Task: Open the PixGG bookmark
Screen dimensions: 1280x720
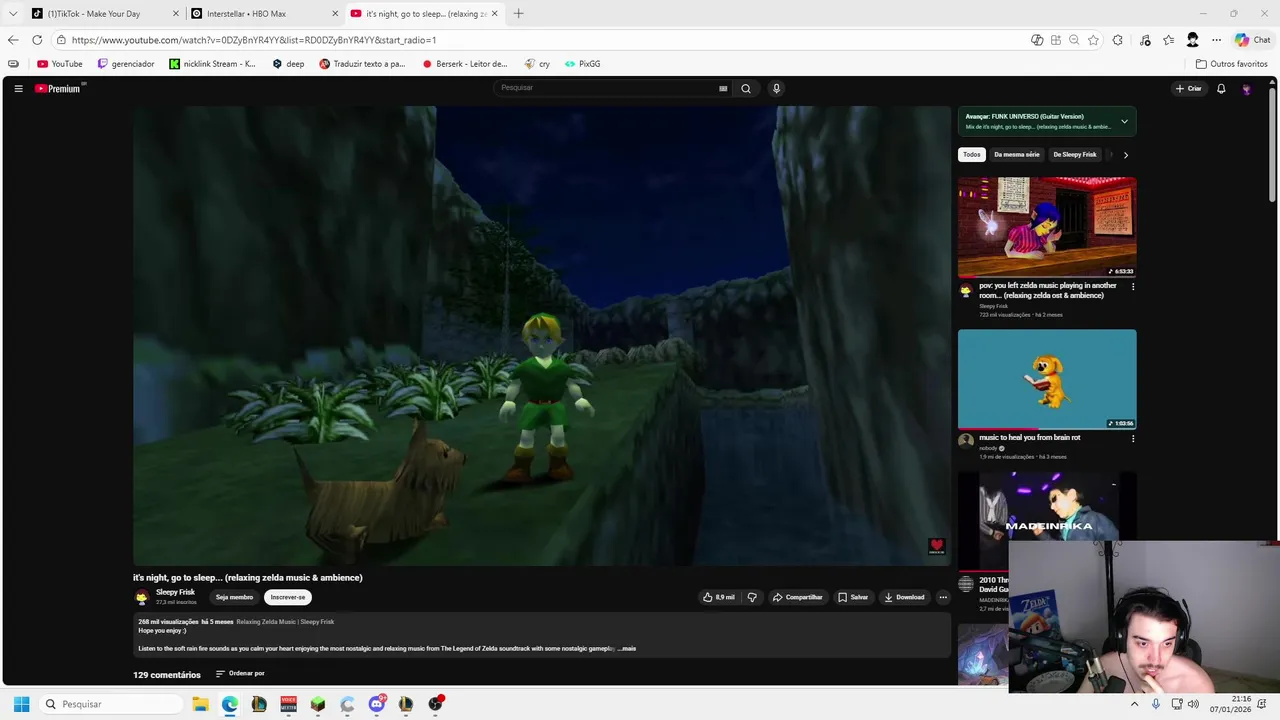Action: (x=582, y=64)
